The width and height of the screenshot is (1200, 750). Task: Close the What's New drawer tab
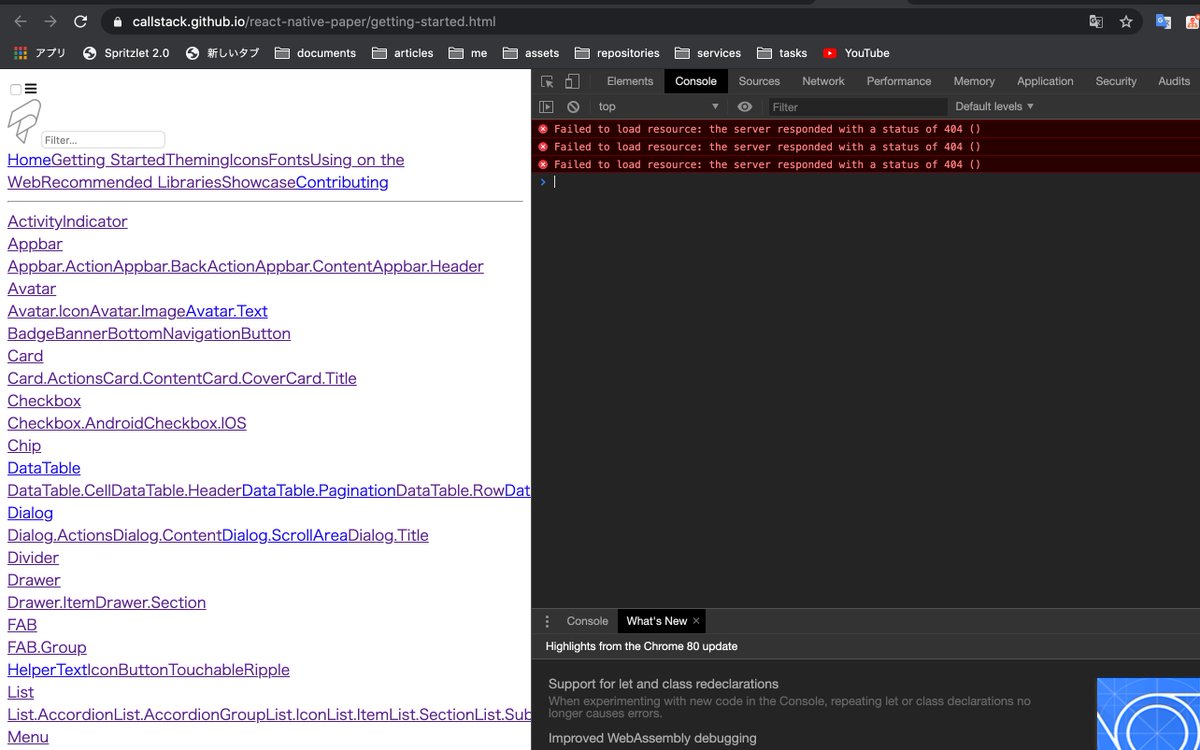tap(696, 621)
